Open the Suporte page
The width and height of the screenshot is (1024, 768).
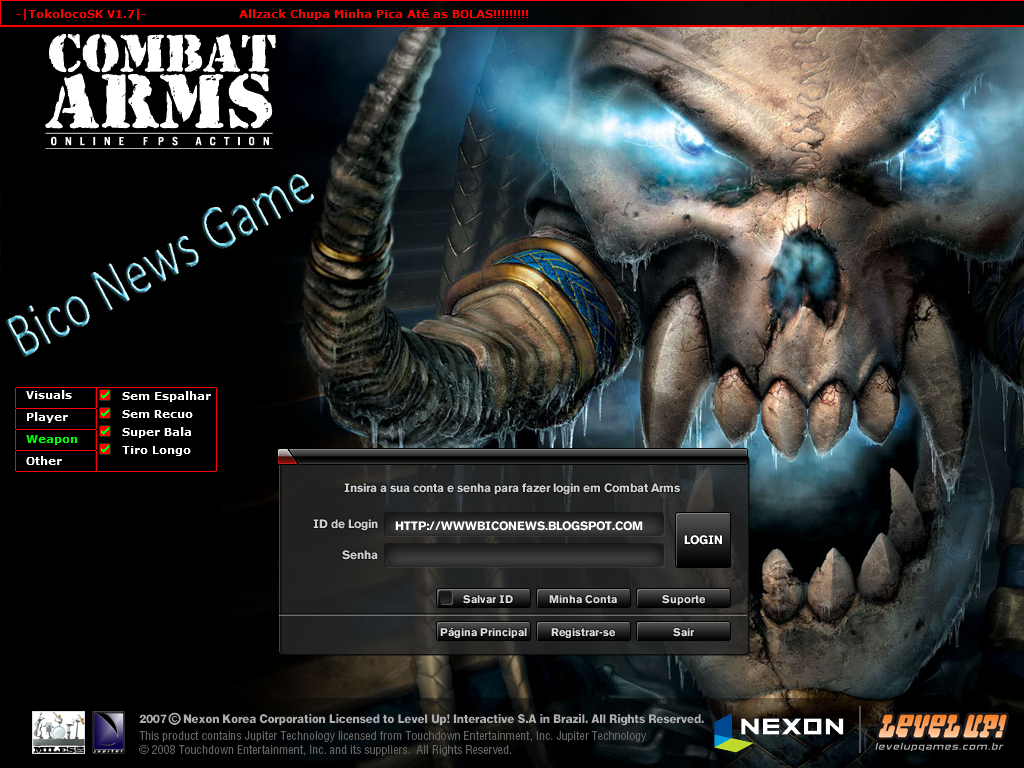pos(683,599)
